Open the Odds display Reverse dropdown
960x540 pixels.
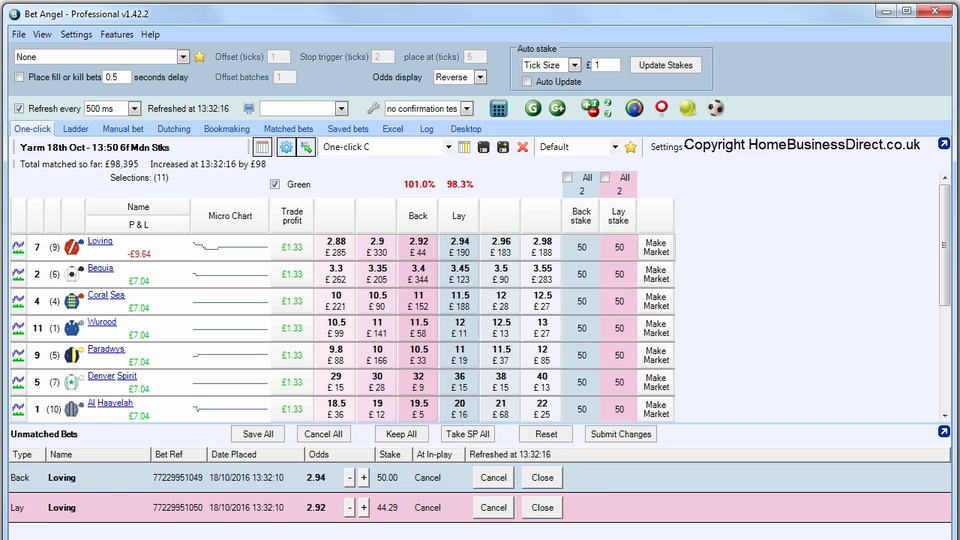click(481, 77)
